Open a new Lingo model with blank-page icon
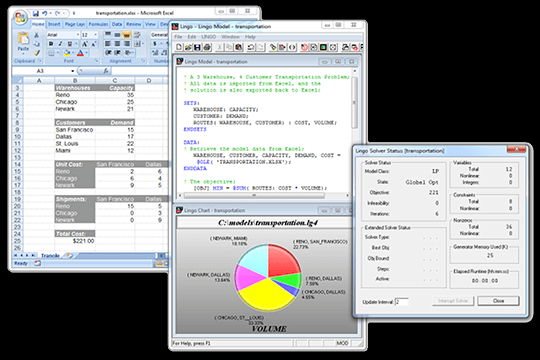The image size is (540, 360). (179, 47)
